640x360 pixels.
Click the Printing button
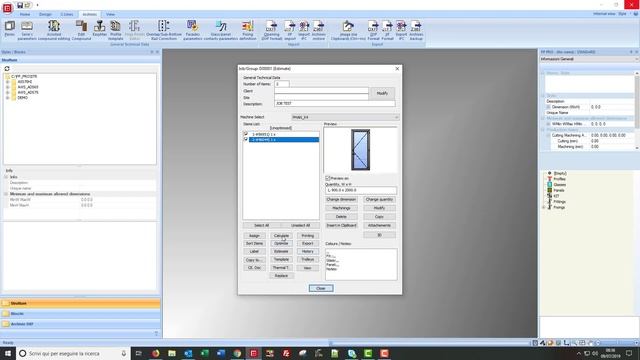tap(308, 236)
